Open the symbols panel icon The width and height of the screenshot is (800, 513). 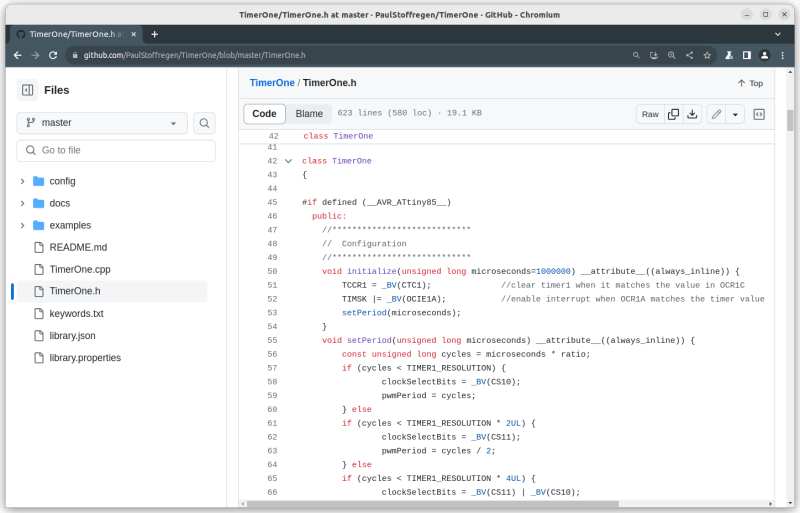point(759,114)
